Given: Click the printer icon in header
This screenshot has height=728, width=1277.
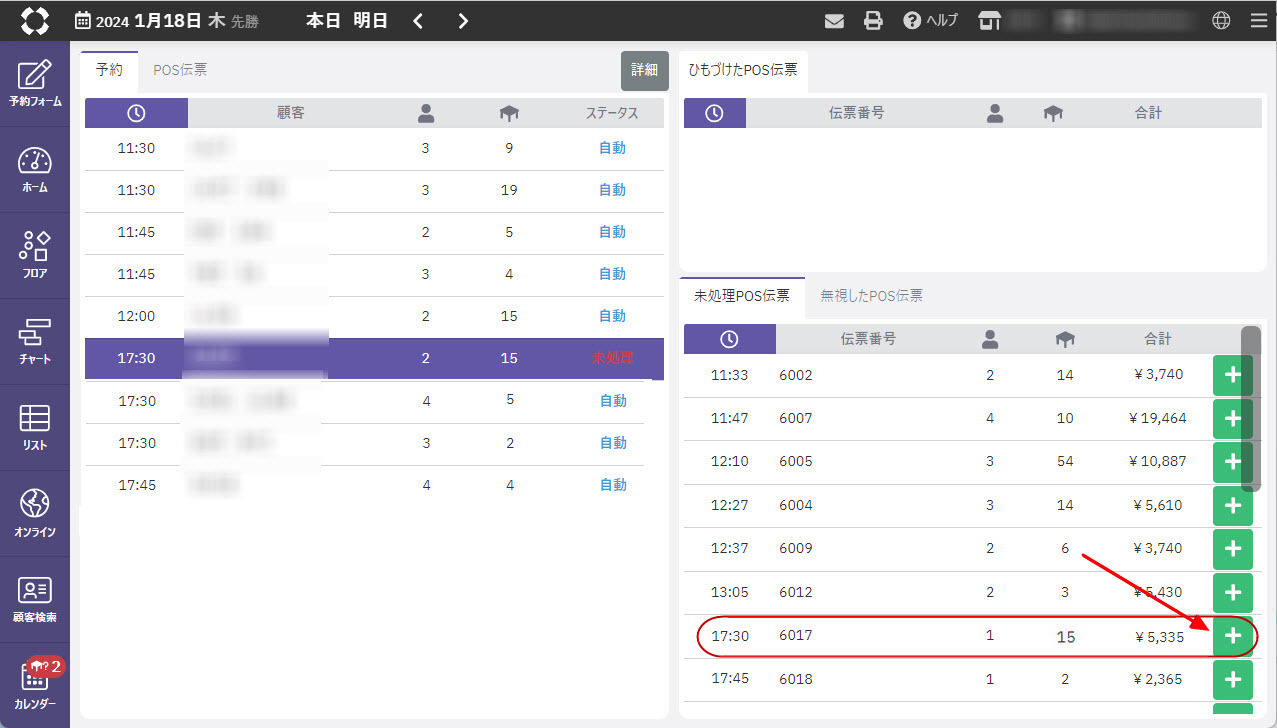Looking at the screenshot, I should point(873,21).
